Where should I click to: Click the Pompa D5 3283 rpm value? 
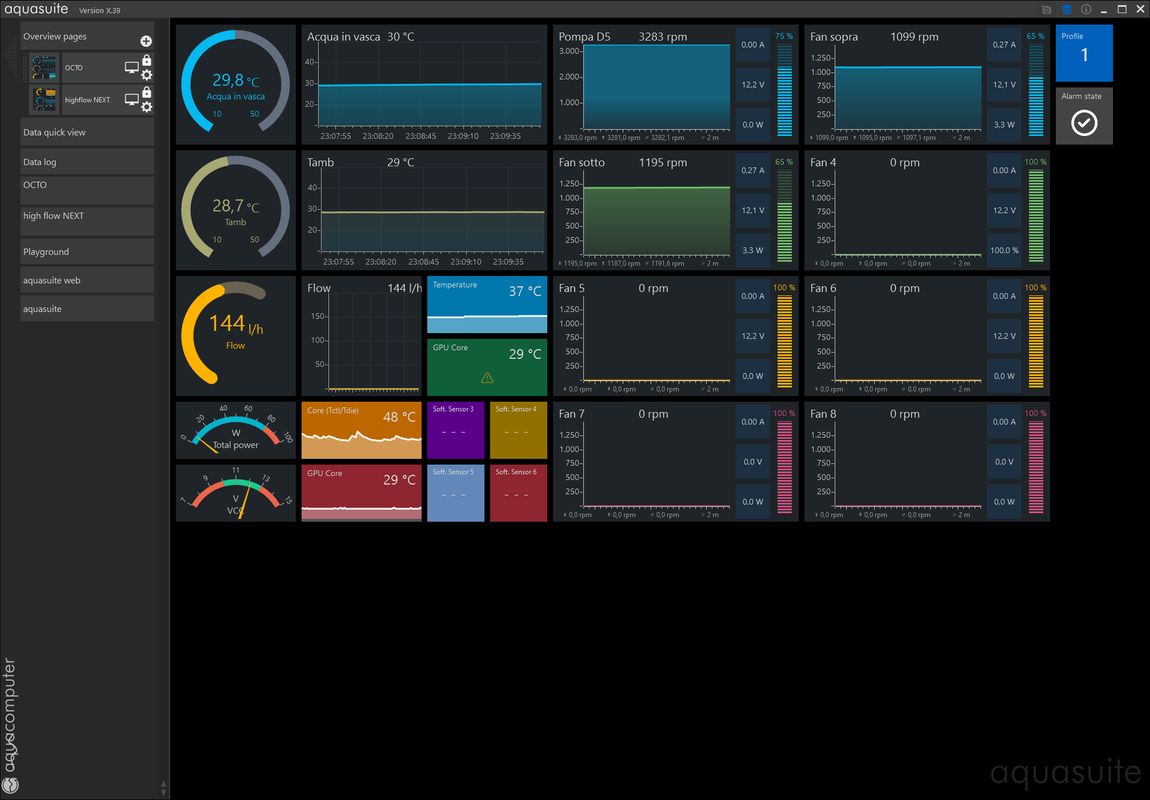coord(662,37)
